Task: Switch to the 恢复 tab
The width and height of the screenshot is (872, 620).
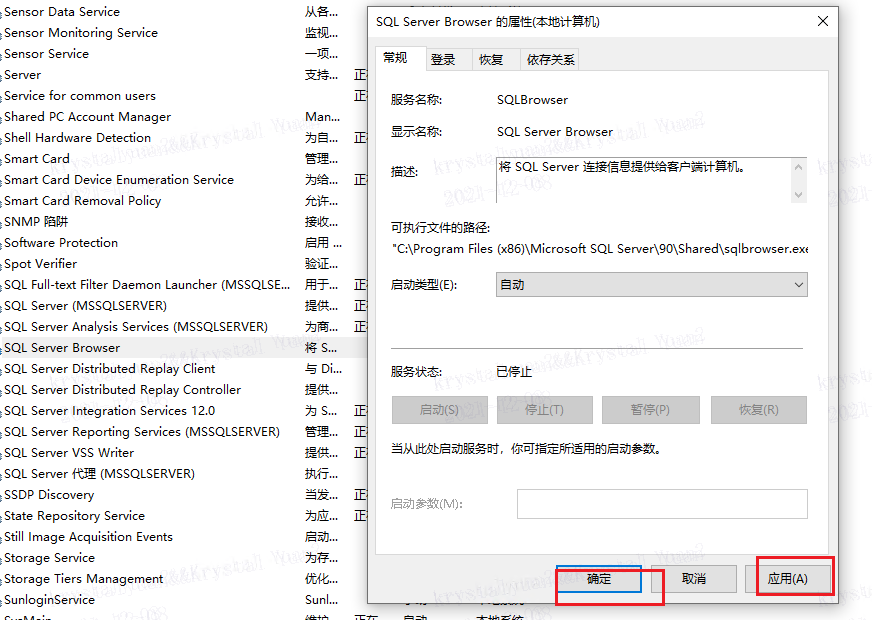Action: (491, 60)
